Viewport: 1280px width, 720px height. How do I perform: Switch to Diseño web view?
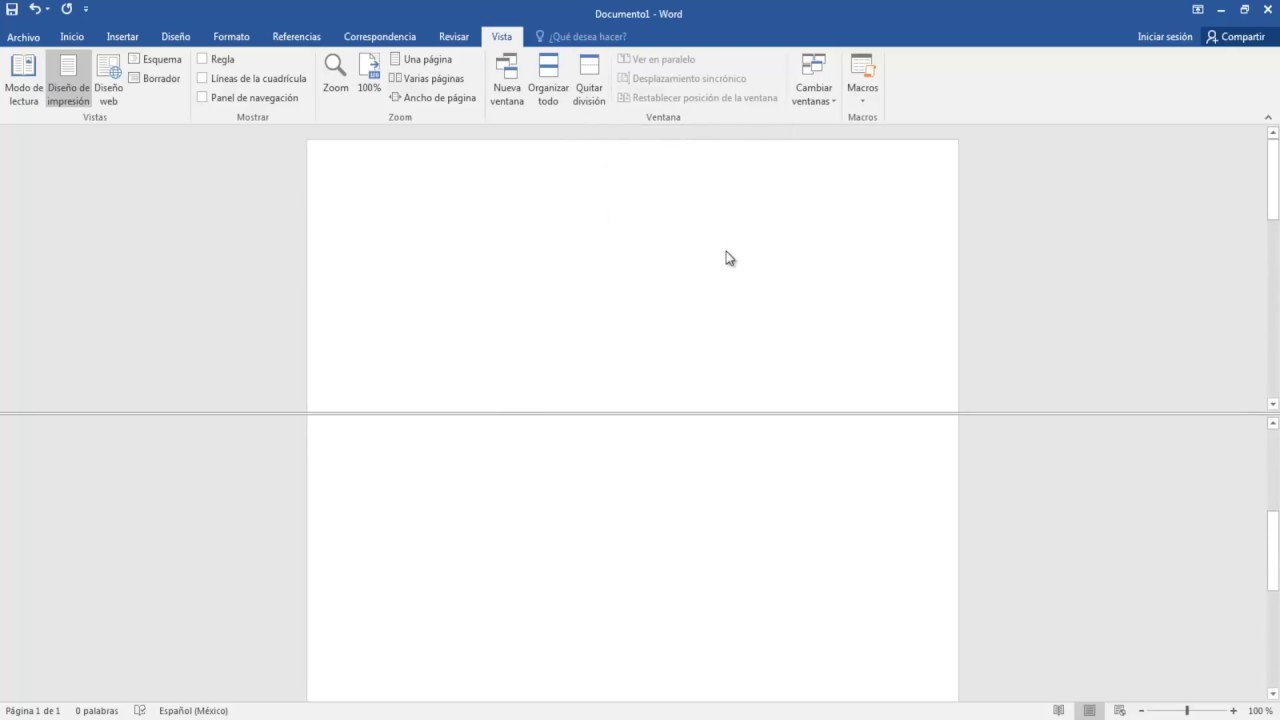point(109,80)
